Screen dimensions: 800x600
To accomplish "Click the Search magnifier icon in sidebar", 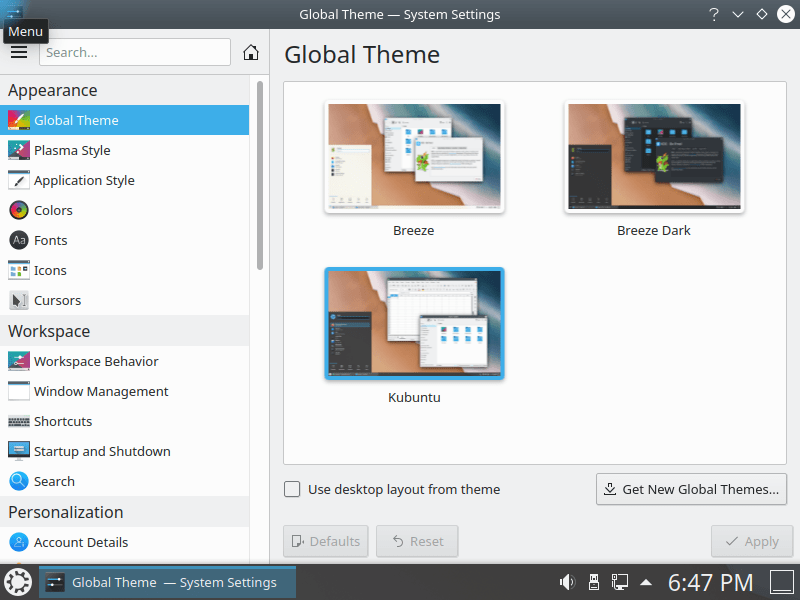I will click(19, 481).
